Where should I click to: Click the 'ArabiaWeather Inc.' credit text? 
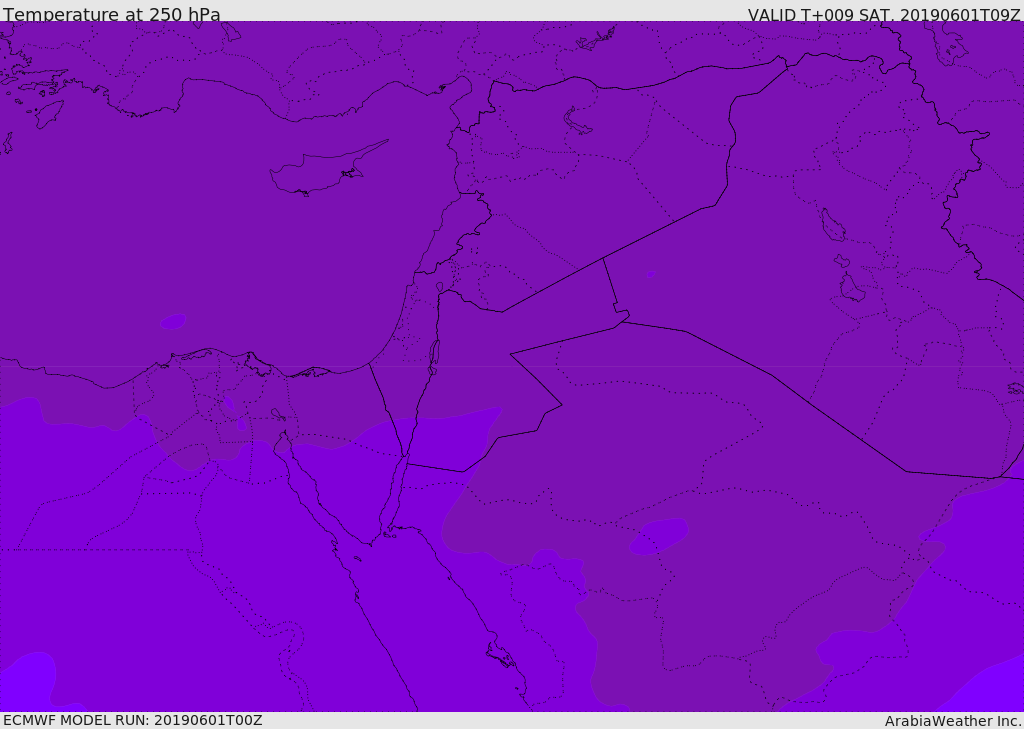(x=953, y=721)
